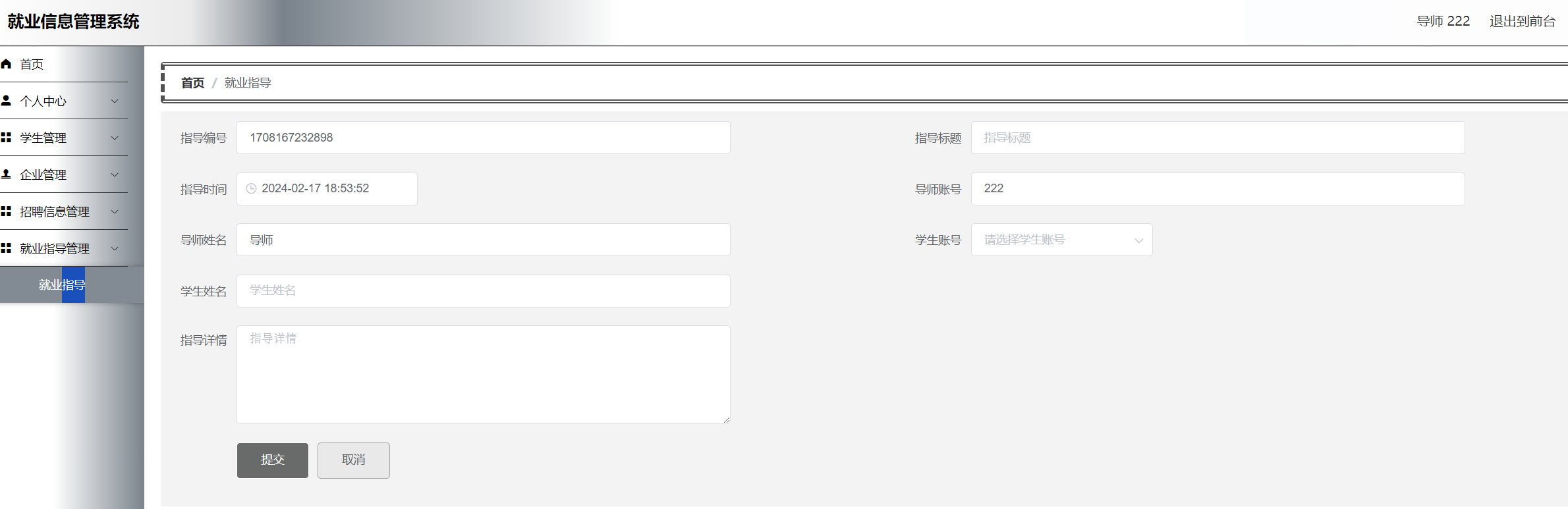Focus the 指导编号 input field
This screenshot has height=509, width=1568.
tap(483, 138)
